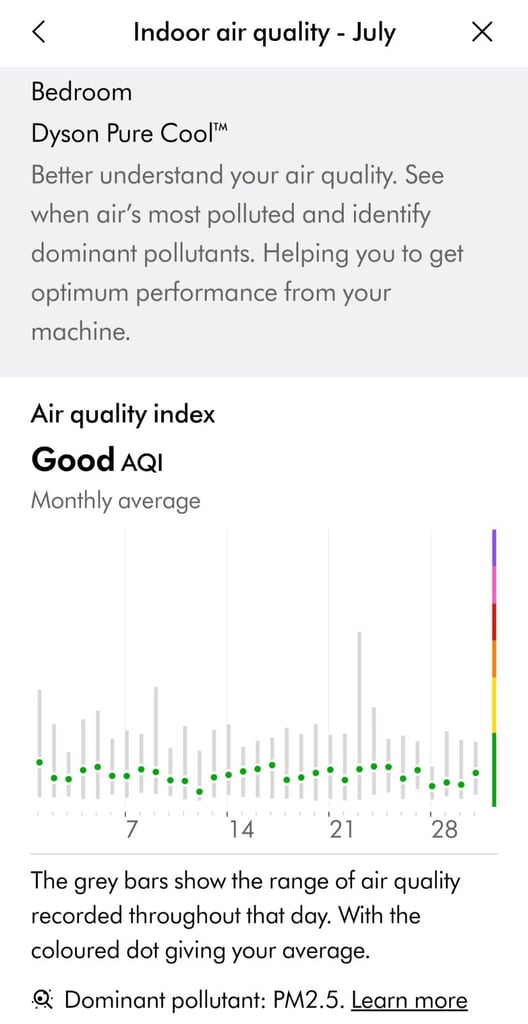
Task: Go back using the left chevron
Action: pyautogui.click(x=39, y=31)
